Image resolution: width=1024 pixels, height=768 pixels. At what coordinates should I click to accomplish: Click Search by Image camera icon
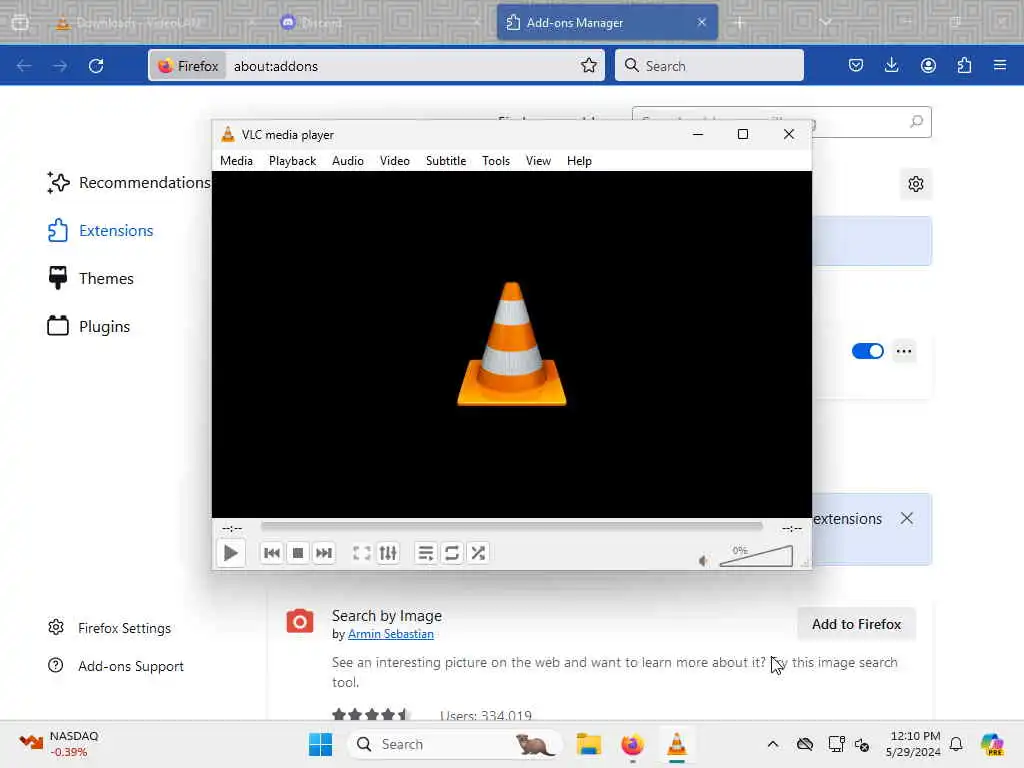pos(300,621)
